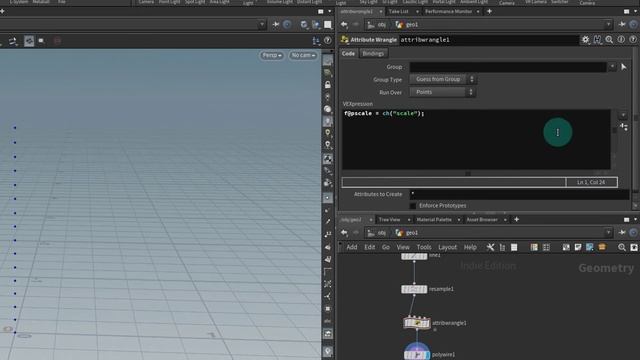This screenshot has height=360, width=640.
Task: Click the viewport lock icon in display toolbar
Action: pos(327,85)
